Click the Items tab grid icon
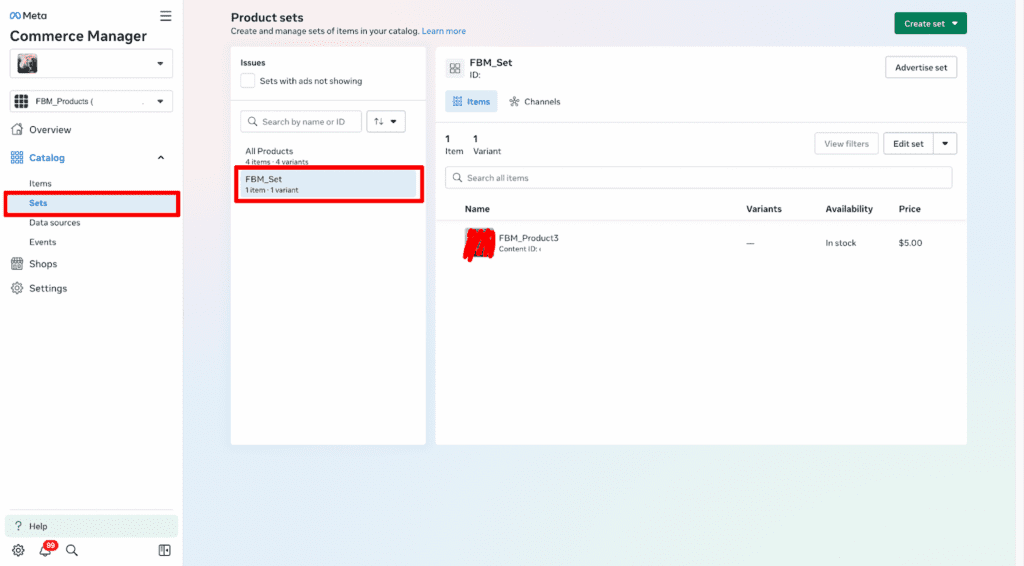 (457, 101)
